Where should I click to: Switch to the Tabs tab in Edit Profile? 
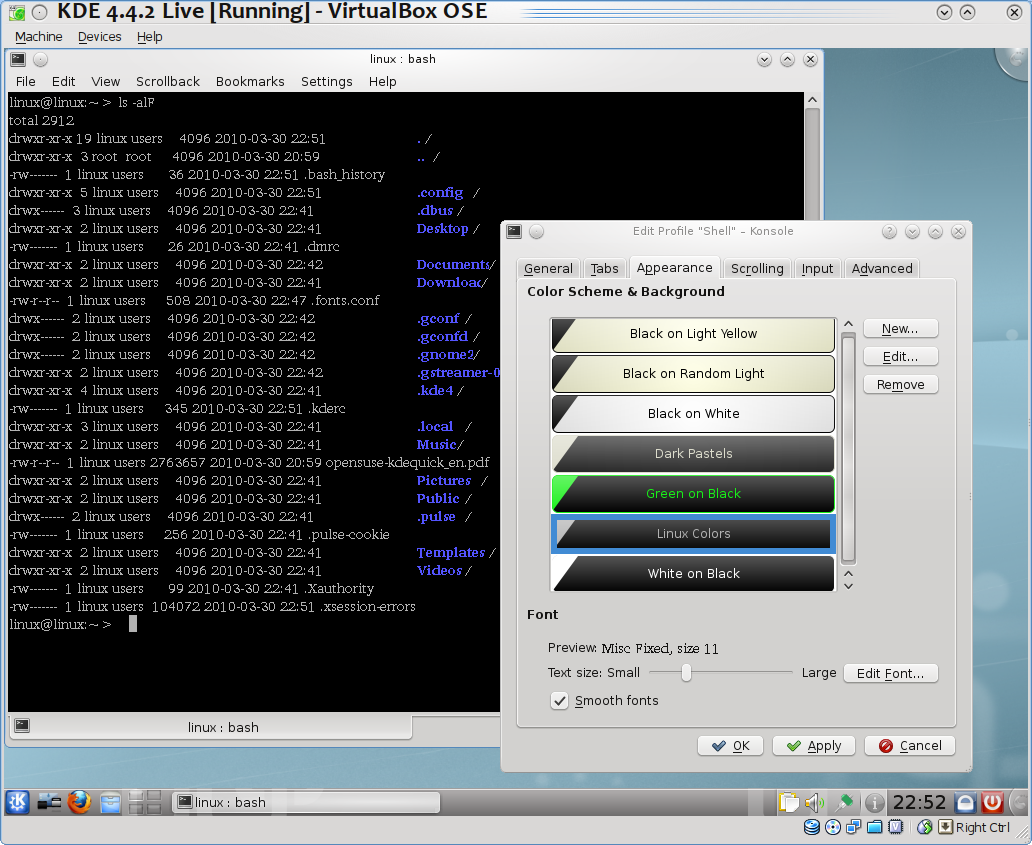pos(604,269)
